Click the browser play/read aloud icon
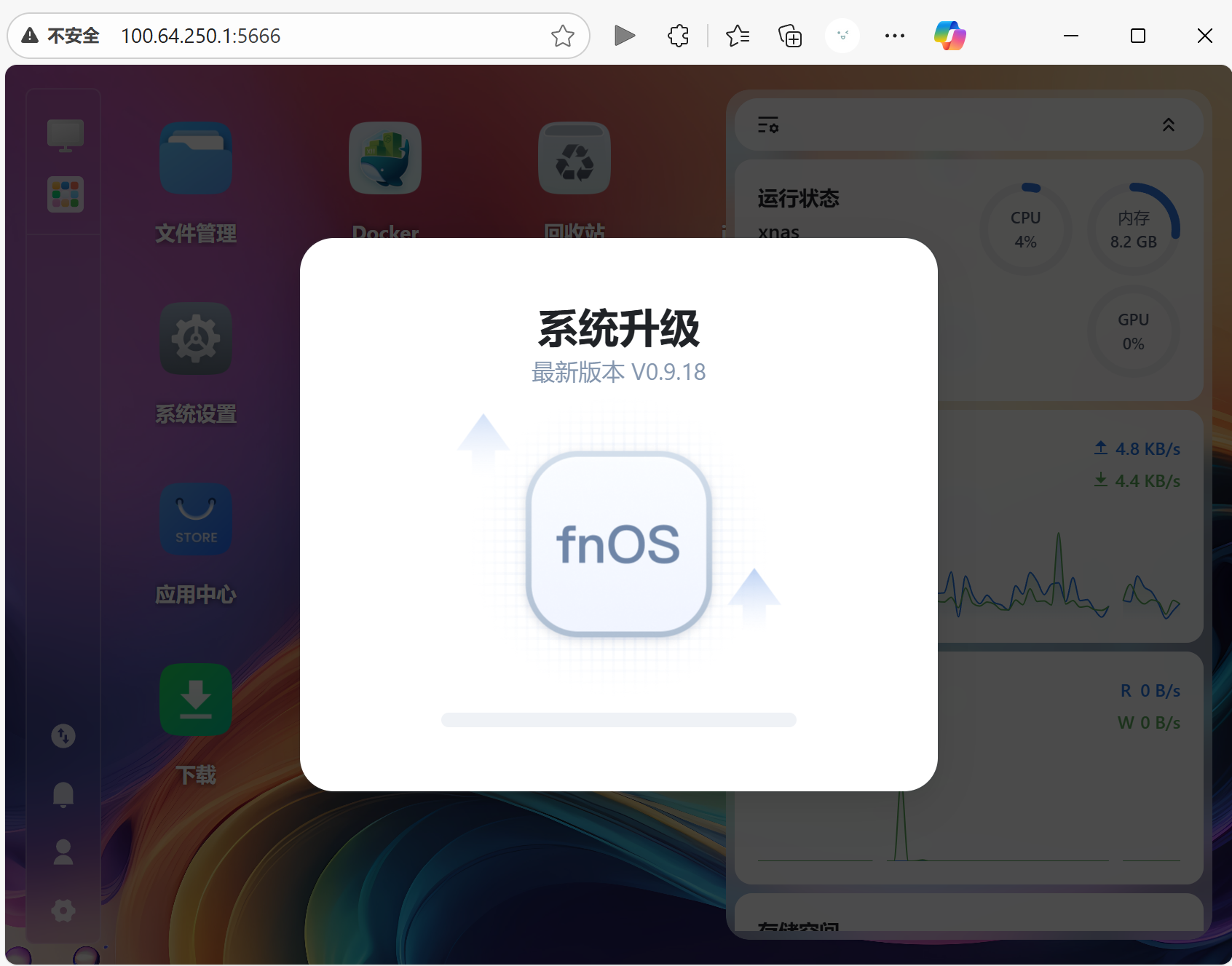This screenshot has width=1232, height=966. coord(624,36)
